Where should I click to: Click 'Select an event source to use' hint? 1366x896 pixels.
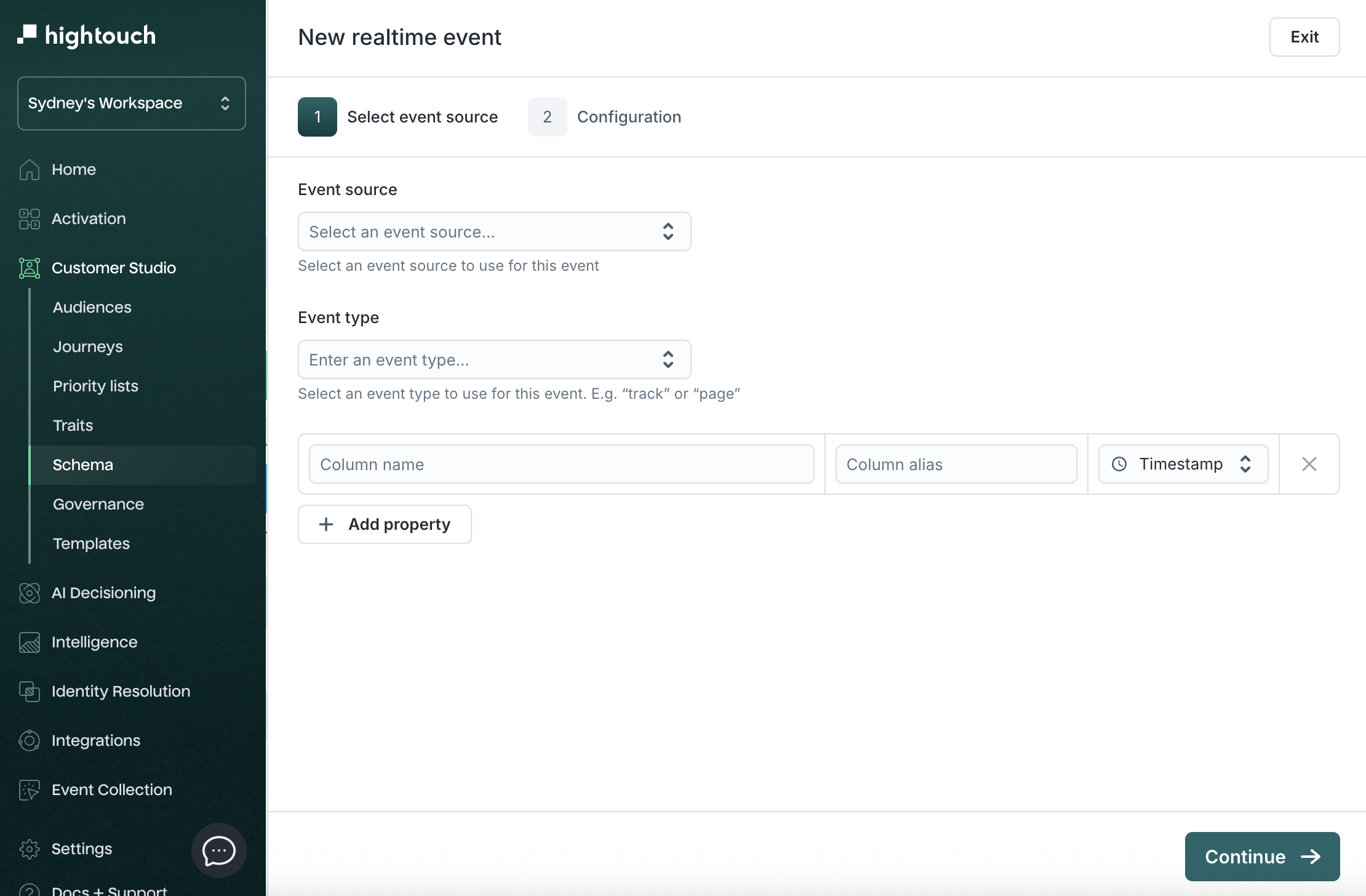coord(449,266)
